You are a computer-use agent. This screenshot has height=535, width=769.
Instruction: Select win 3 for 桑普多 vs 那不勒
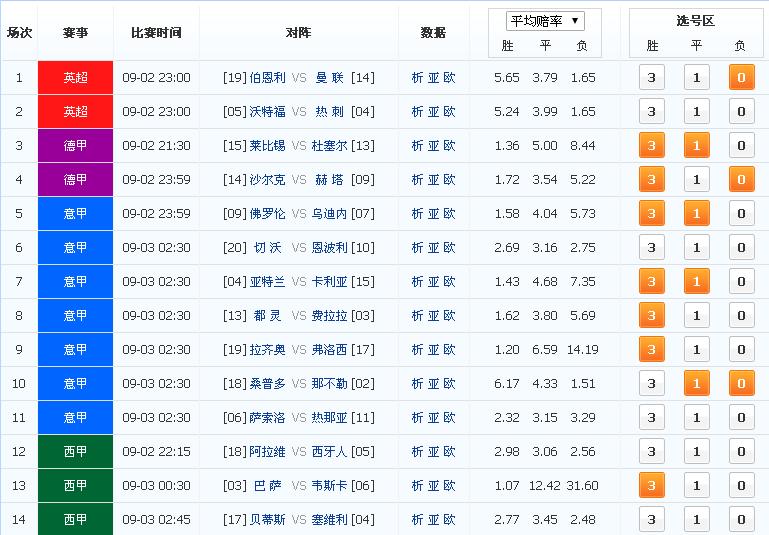point(651,383)
